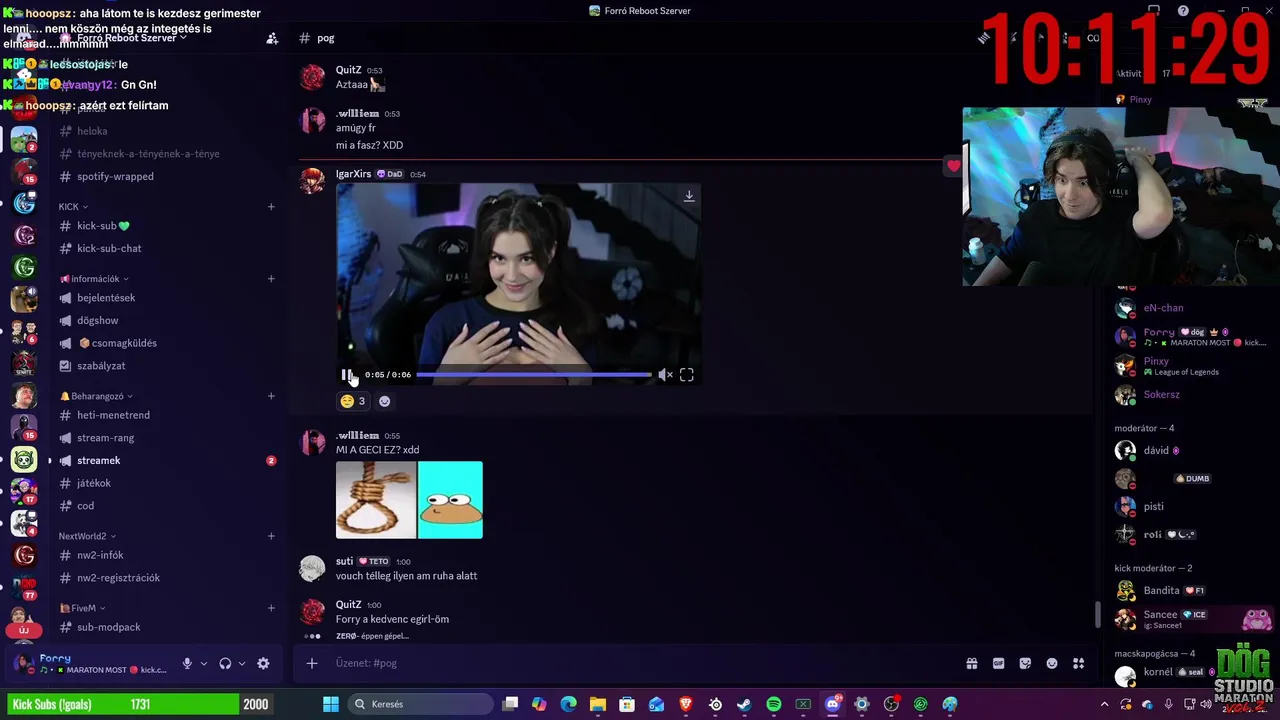1280x720 pixels.
Task: Collapse the Beharangozó category
Action: (97, 396)
